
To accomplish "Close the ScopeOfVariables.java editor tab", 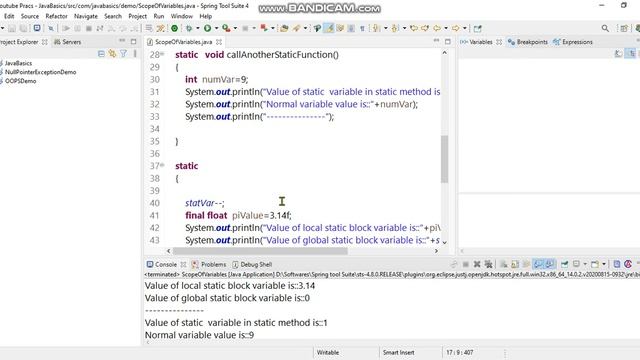I will (x=219, y=42).
